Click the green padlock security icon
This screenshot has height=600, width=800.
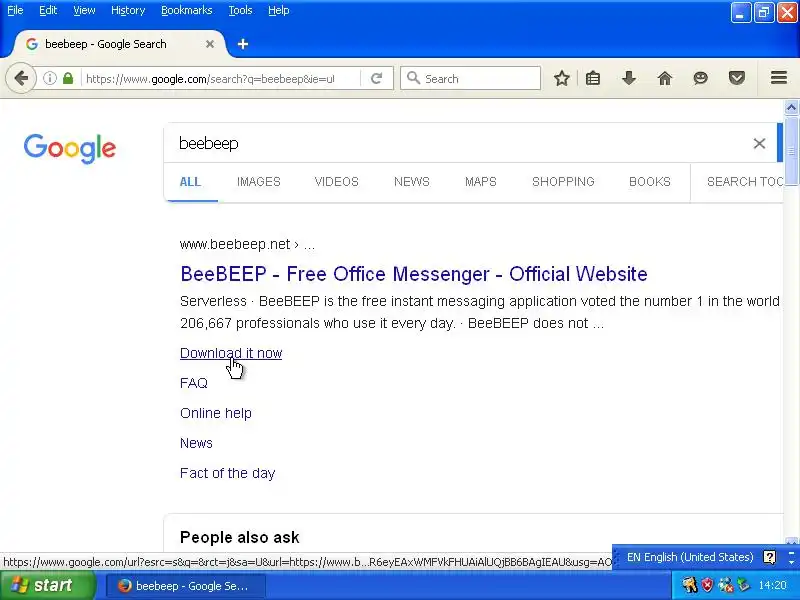[x=68, y=79]
